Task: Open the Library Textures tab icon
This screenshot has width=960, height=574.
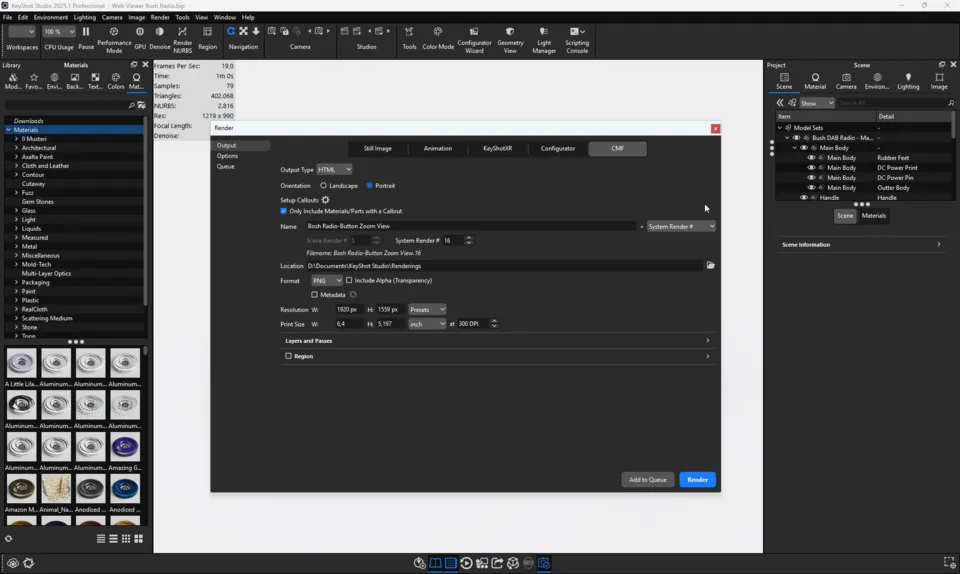Action: click(x=95, y=80)
